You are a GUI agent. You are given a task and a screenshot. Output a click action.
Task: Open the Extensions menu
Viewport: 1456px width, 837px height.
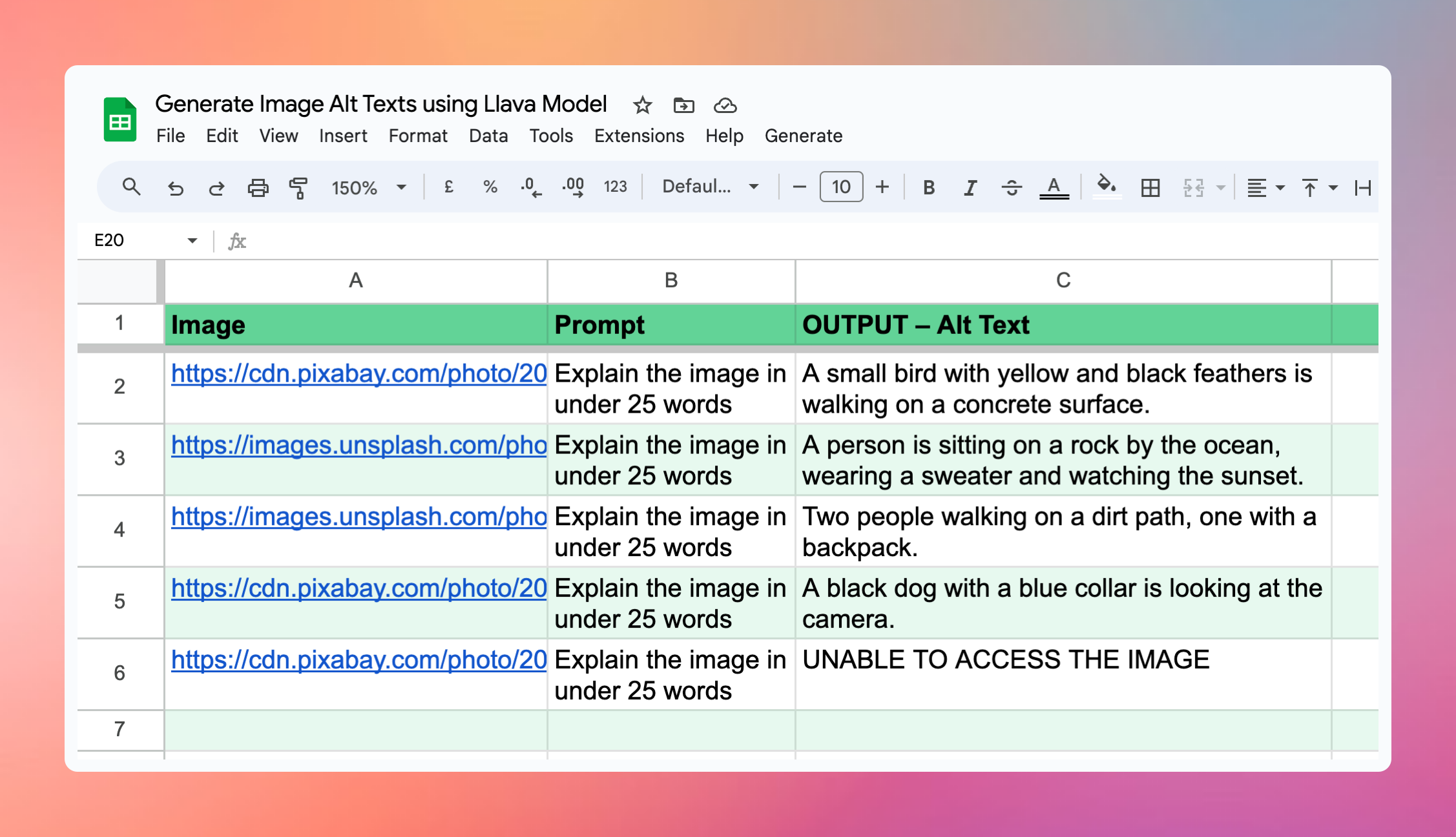click(x=638, y=136)
